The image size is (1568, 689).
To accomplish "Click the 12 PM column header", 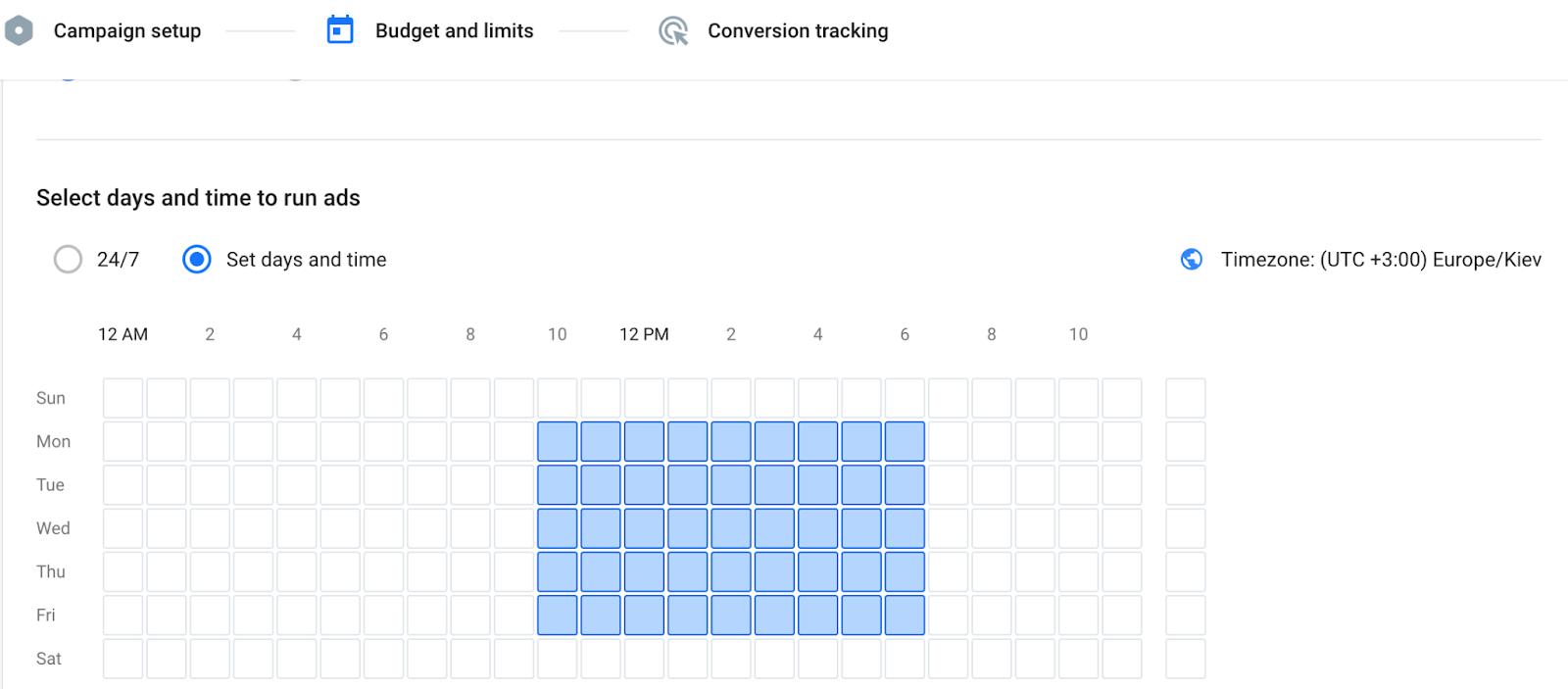I will [x=644, y=334].
